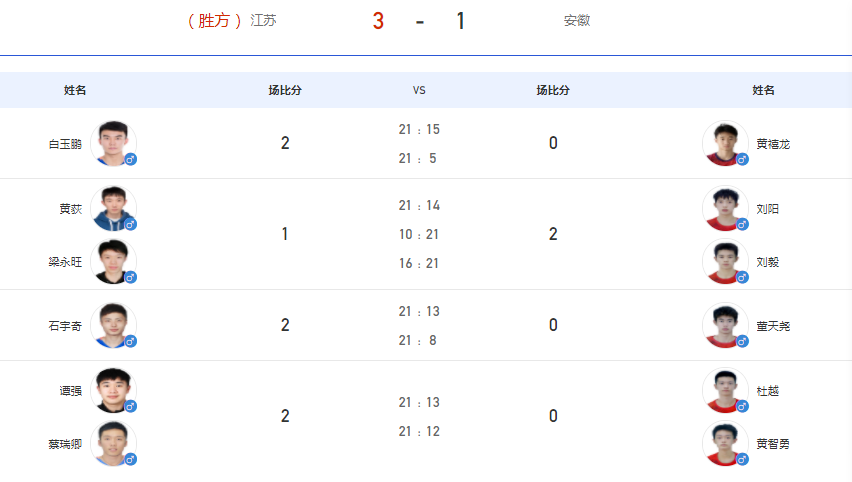Click 白玉鹏's player photo
852x482 pixels.
[113, 143]
